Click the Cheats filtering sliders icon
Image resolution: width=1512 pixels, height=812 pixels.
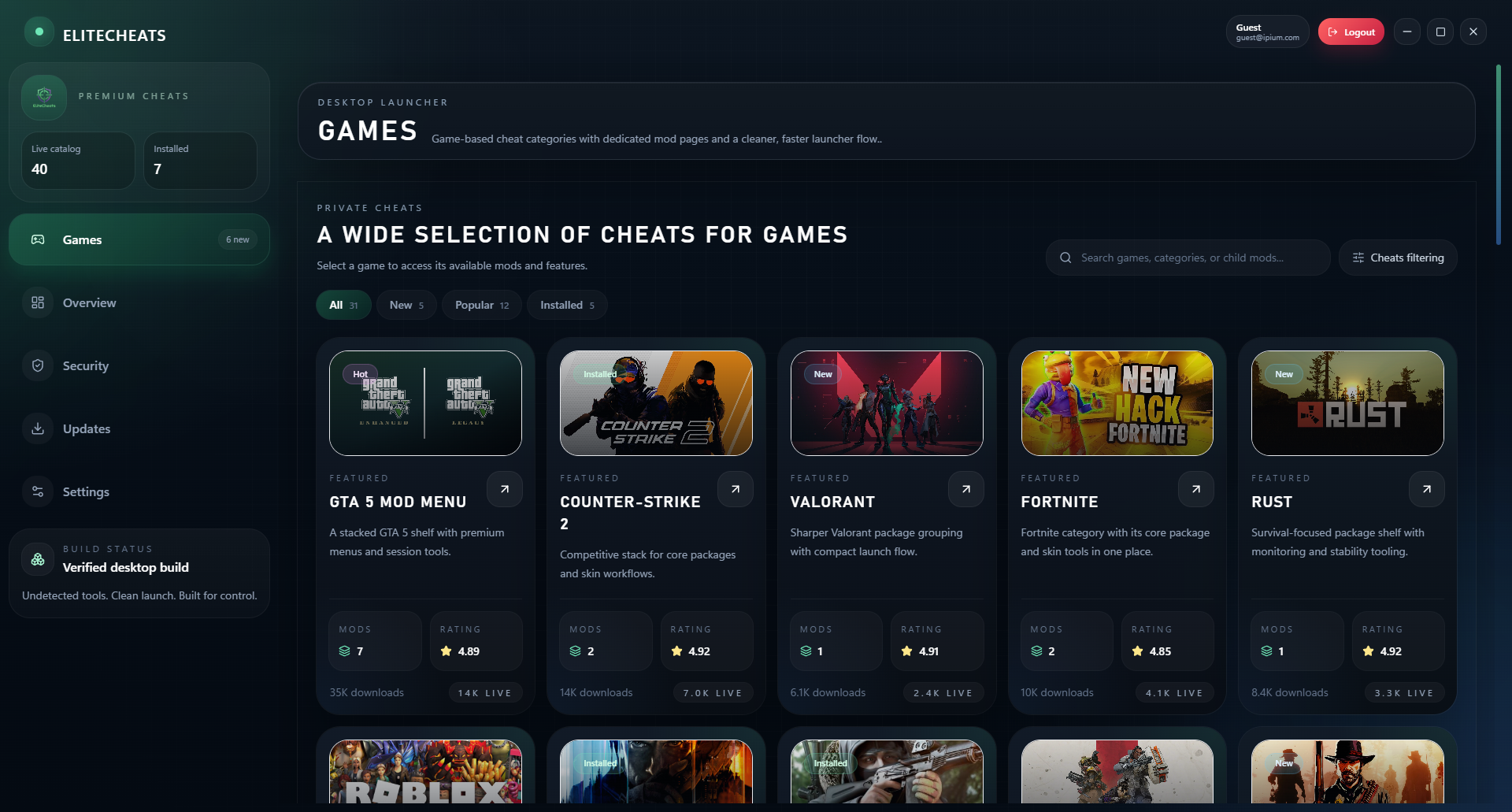[x=1358, y=258]
